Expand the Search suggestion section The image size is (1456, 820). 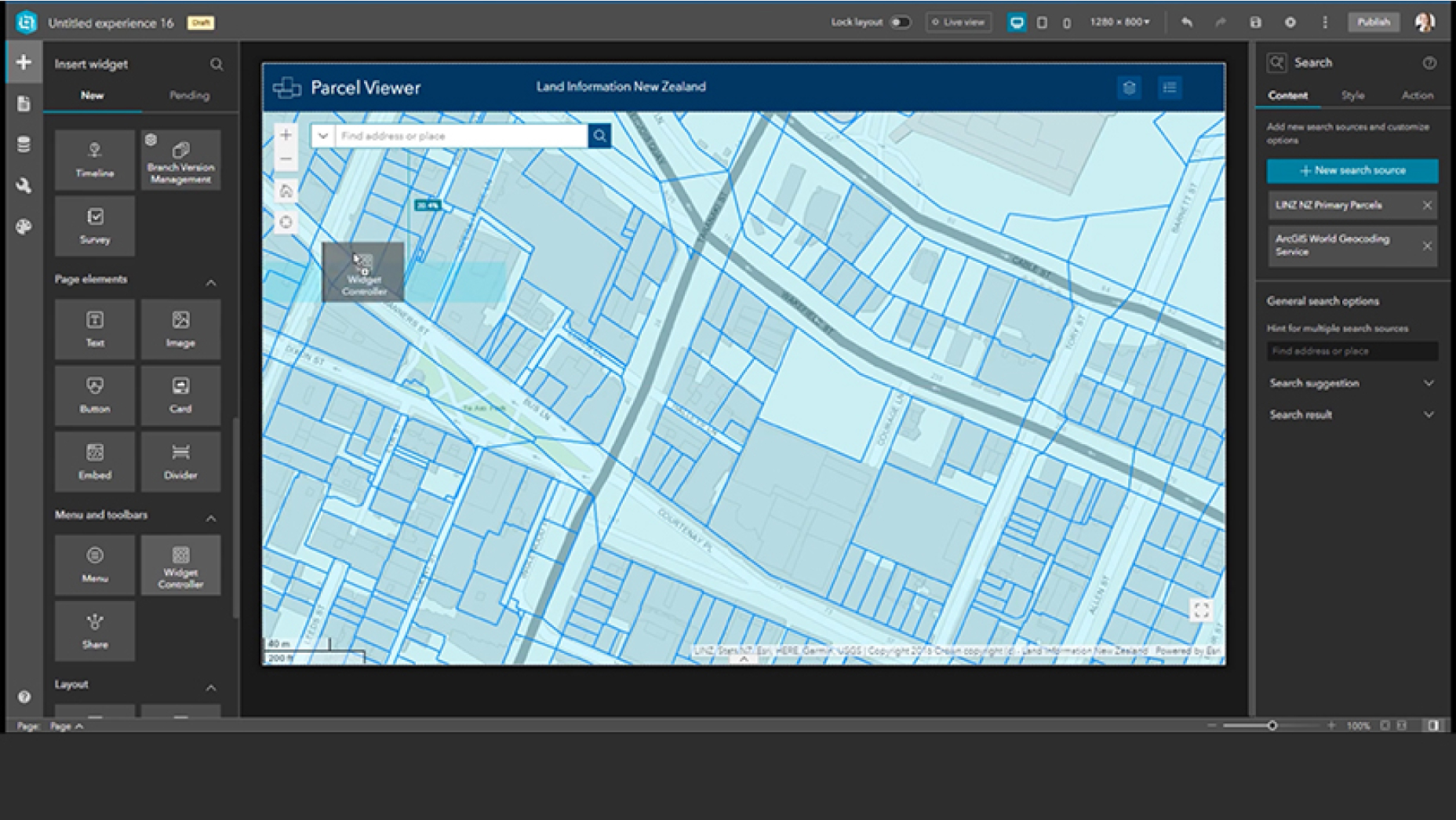pyautogui.click(x=1429, y=383)
